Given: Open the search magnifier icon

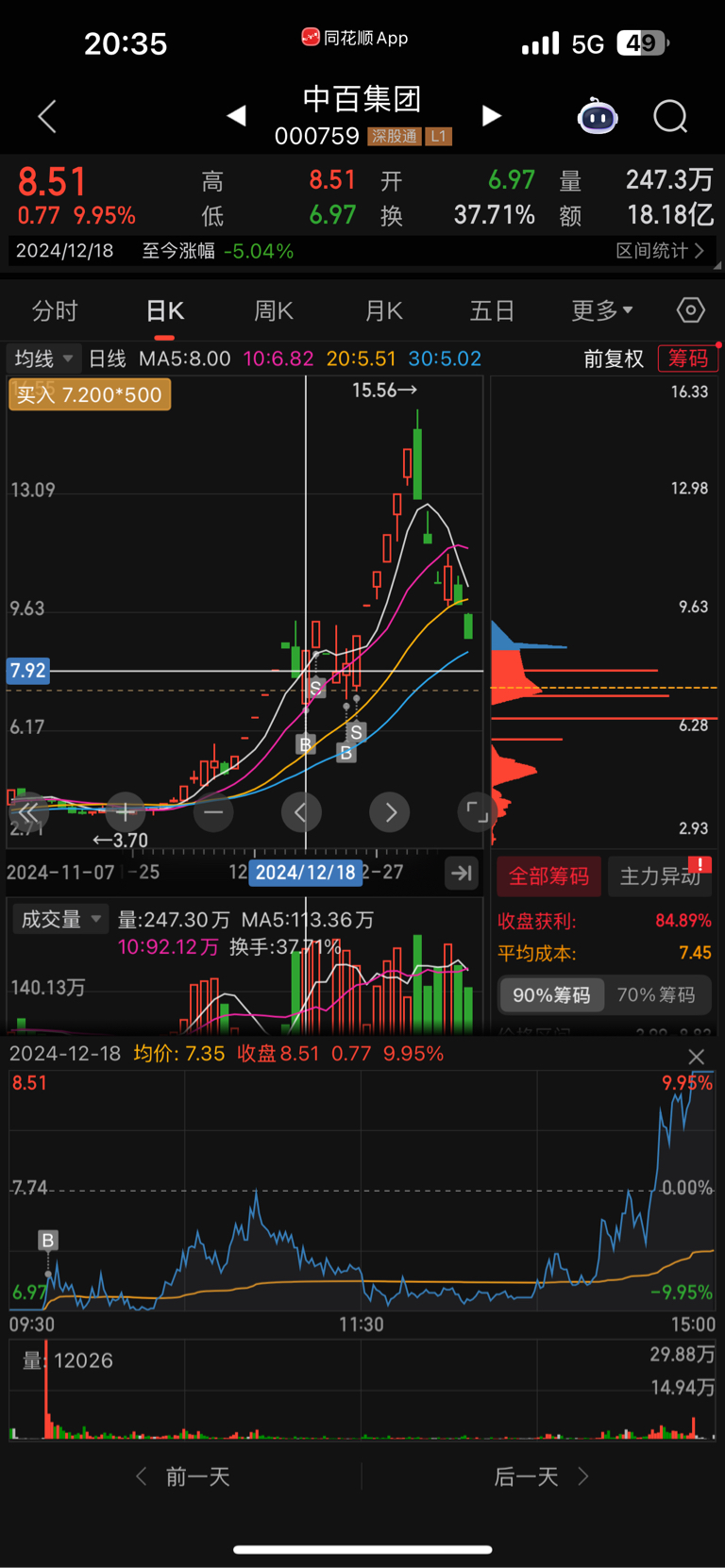Looking at the screenshot, I should [670, 116].
